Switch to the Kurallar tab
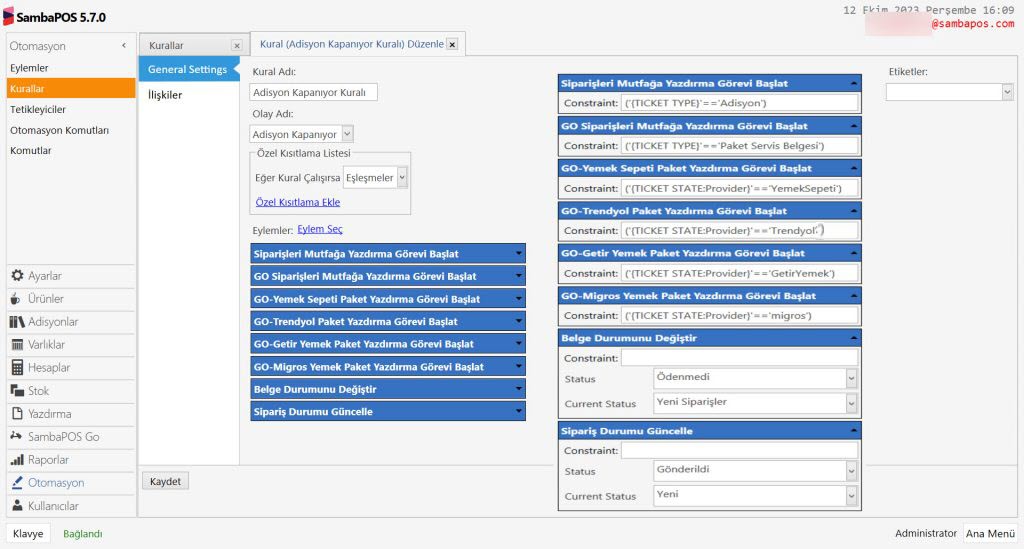The height and width of the screenshot is (549, 1024). click(166, 46)
